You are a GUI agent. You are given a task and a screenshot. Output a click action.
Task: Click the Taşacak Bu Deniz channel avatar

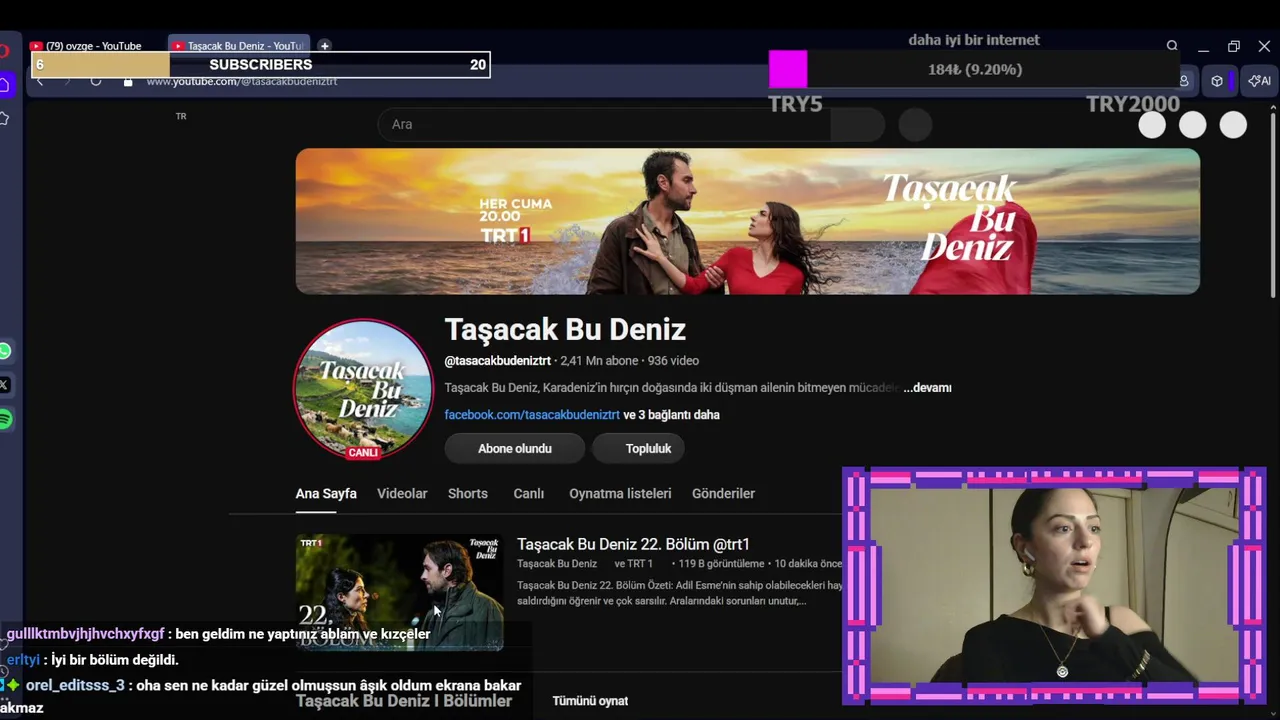[x=363, y=389]
